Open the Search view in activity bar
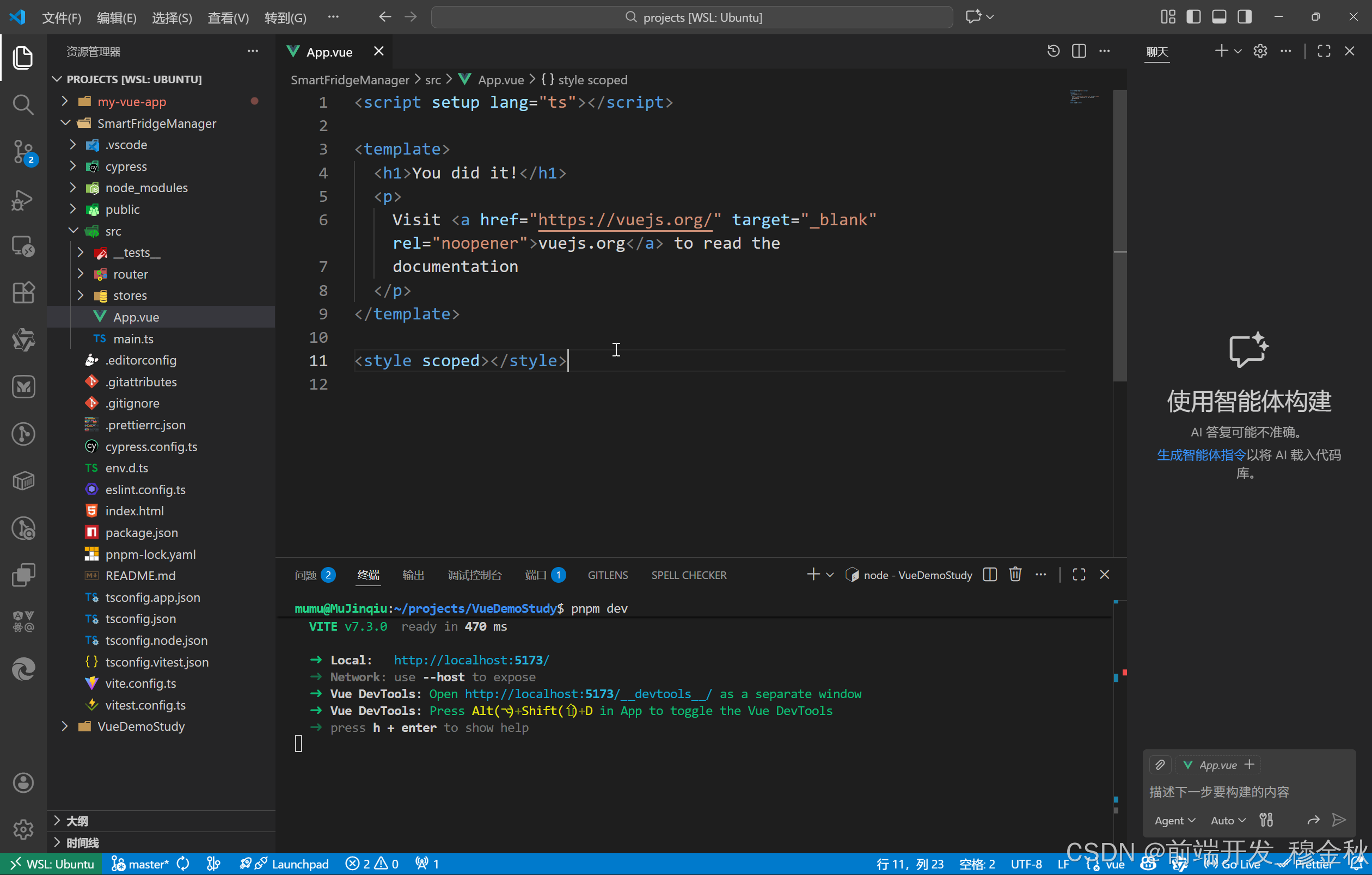This screenshot has width=1372, height=875. pos(23,104)
